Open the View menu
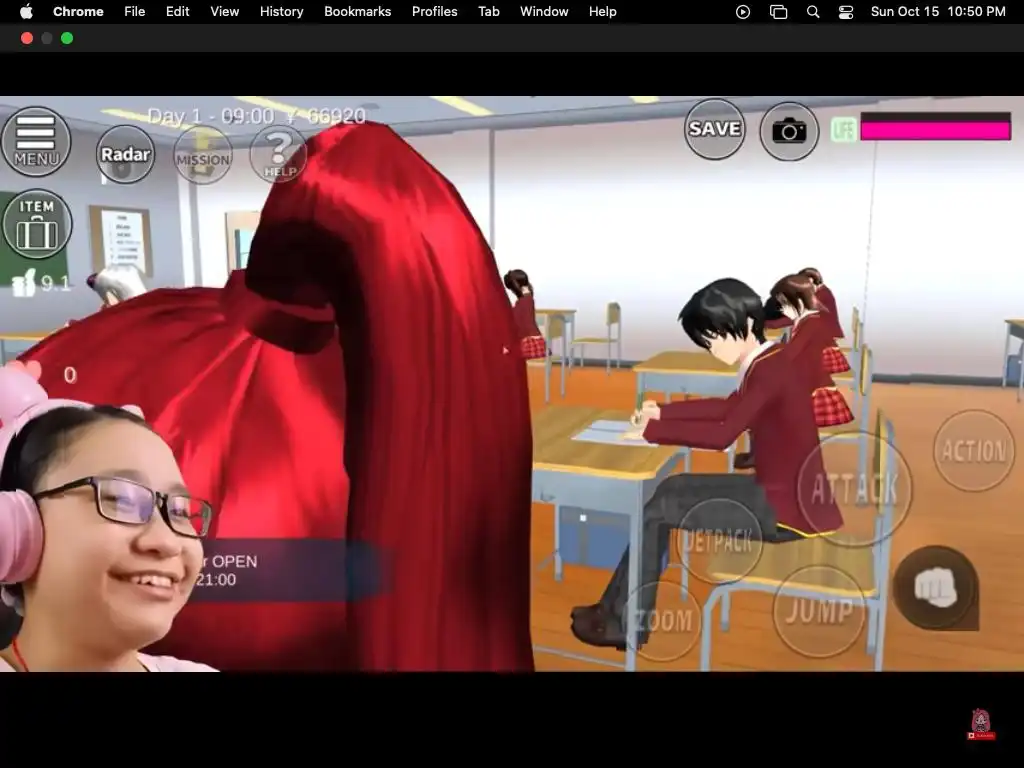This screenshot has height=768, width=1024. [224, 12]
